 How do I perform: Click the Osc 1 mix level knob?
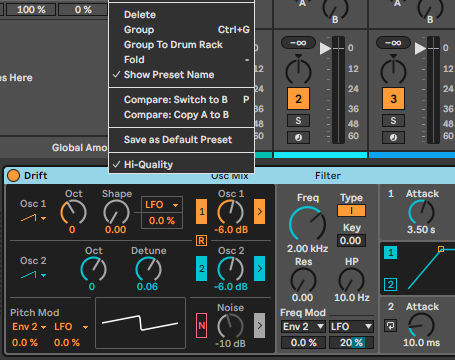[231, 212]
